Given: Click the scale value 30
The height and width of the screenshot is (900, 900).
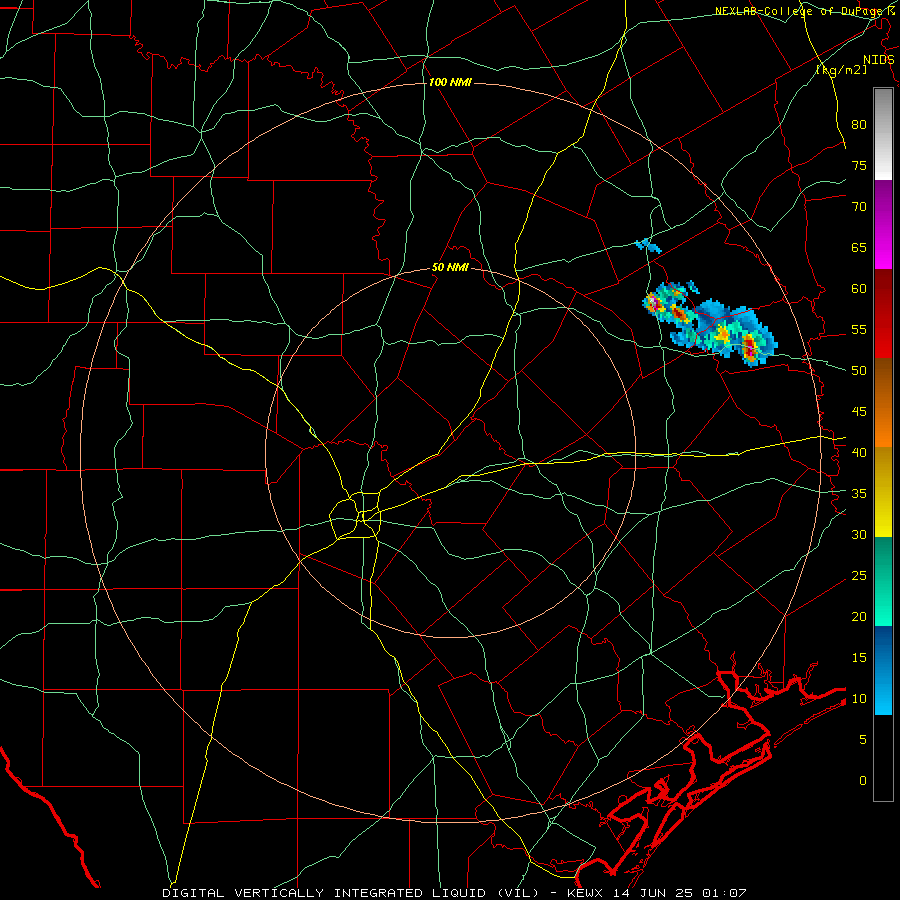Looking at the screenshot, I should click(859, 535).
